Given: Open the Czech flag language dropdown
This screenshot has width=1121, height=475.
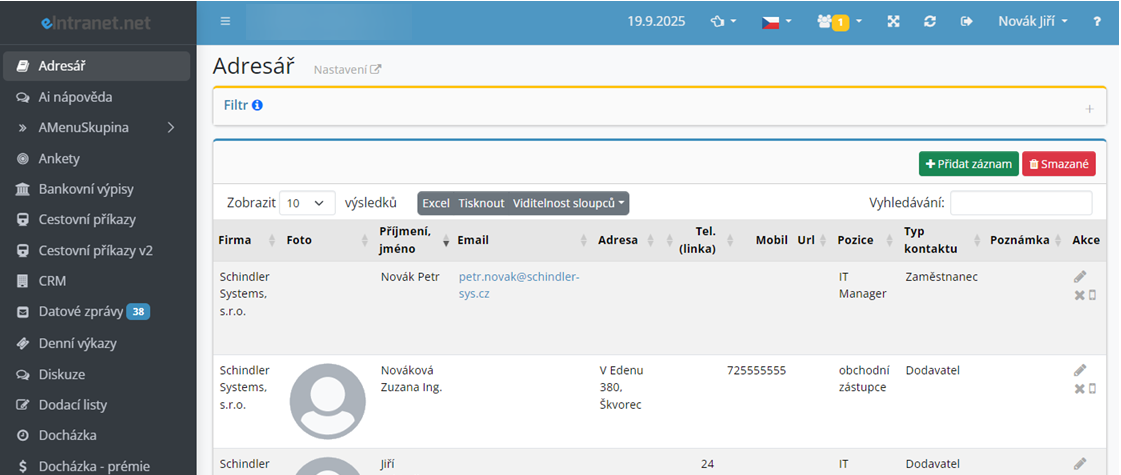Looking at the screenshot, I should [776, 21].
